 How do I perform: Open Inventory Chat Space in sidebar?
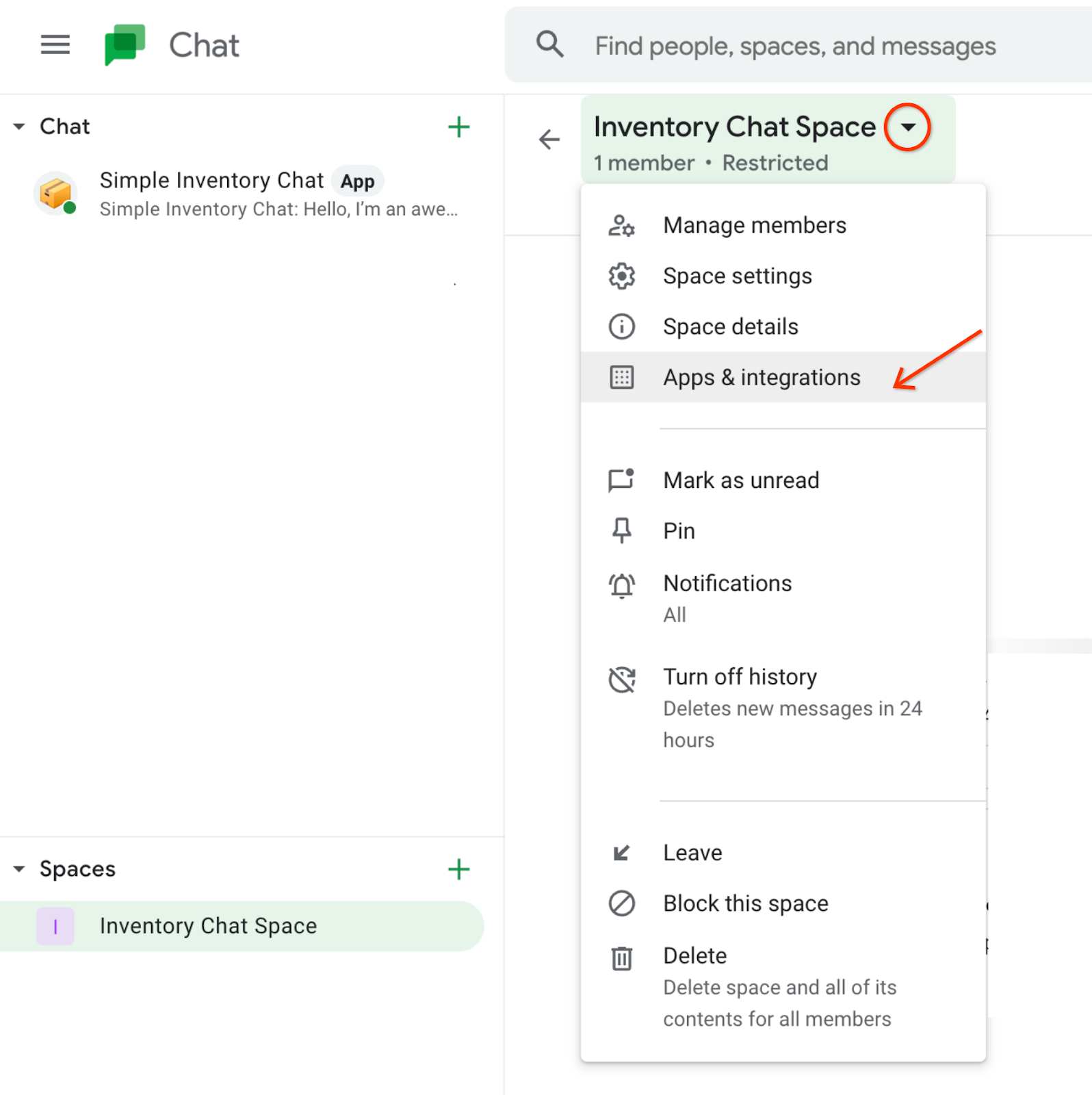tap(208, 926)
